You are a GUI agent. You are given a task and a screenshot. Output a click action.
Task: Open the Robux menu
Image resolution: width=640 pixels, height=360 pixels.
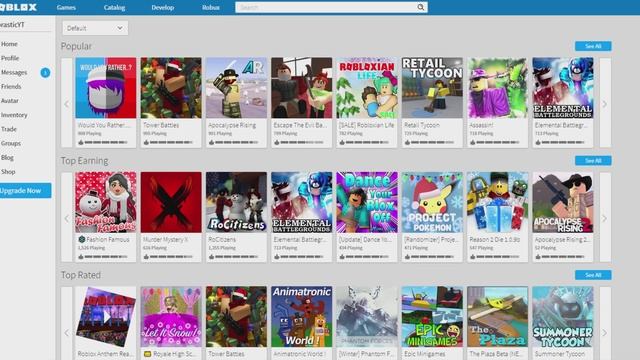[211, 7]
